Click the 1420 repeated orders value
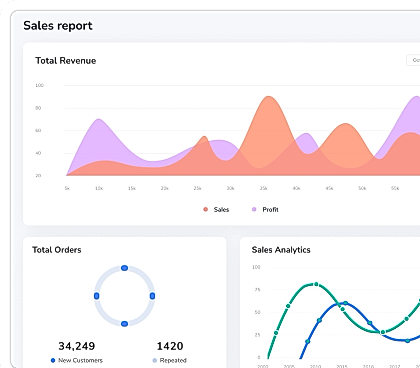This screenshot has height=368, width=420. [x=170, y=346]
